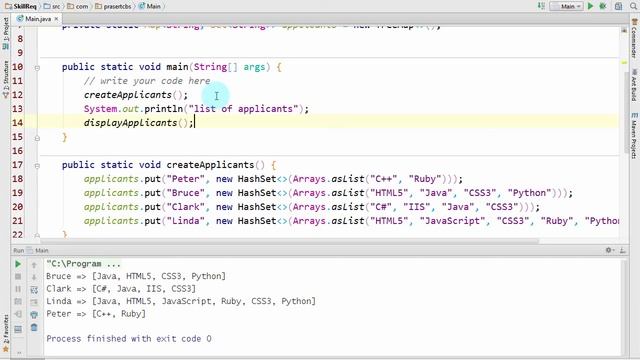Click the Main class breadcrumb
This screenshot has height=360, width=640.
[150, 6]
